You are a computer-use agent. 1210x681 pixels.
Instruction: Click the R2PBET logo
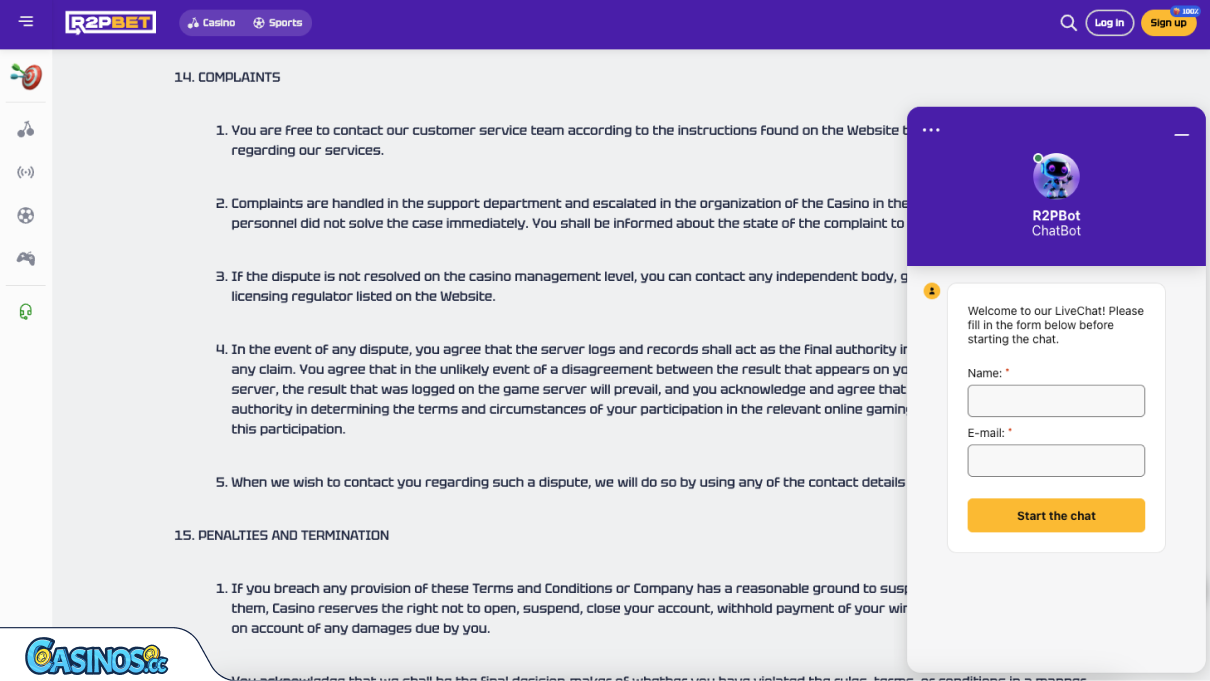point(110,22)
